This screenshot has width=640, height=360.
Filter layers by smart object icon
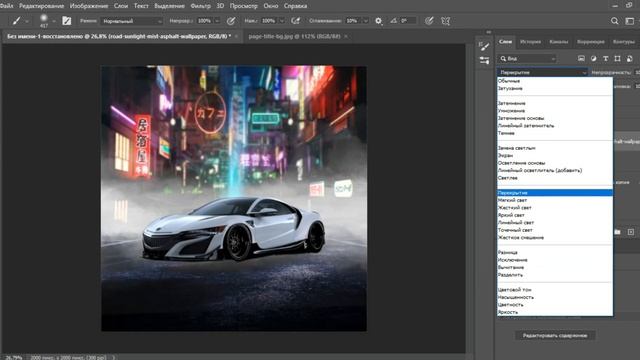(x=630, y=59)
